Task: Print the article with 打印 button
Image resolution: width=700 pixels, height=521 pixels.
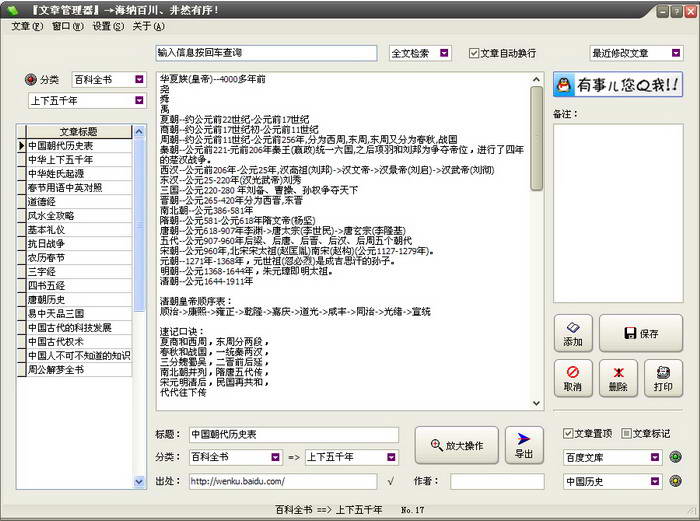Action: pyautogui.click(x=663, y=378)
